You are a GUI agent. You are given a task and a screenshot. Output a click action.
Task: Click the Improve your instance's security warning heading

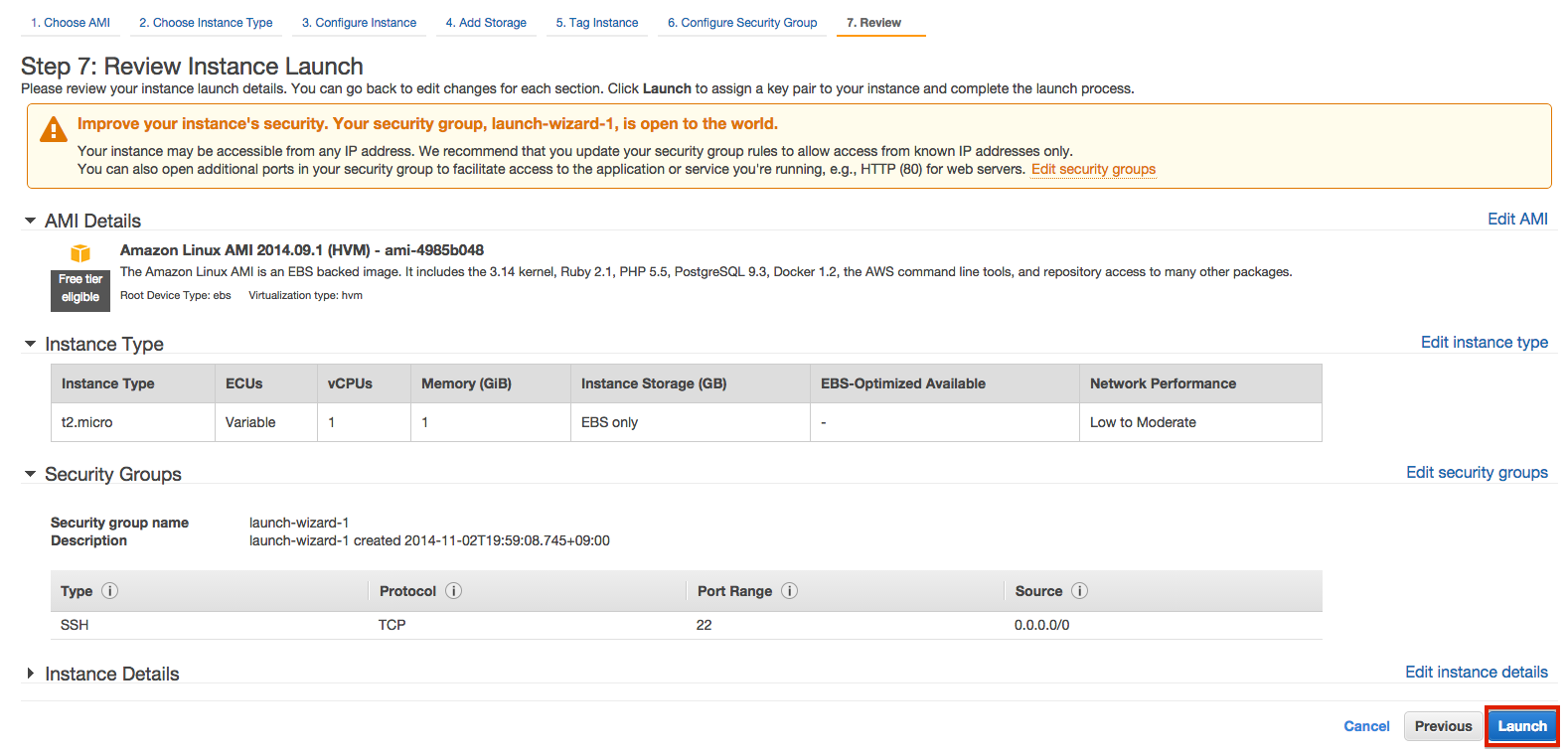(427, 123)
